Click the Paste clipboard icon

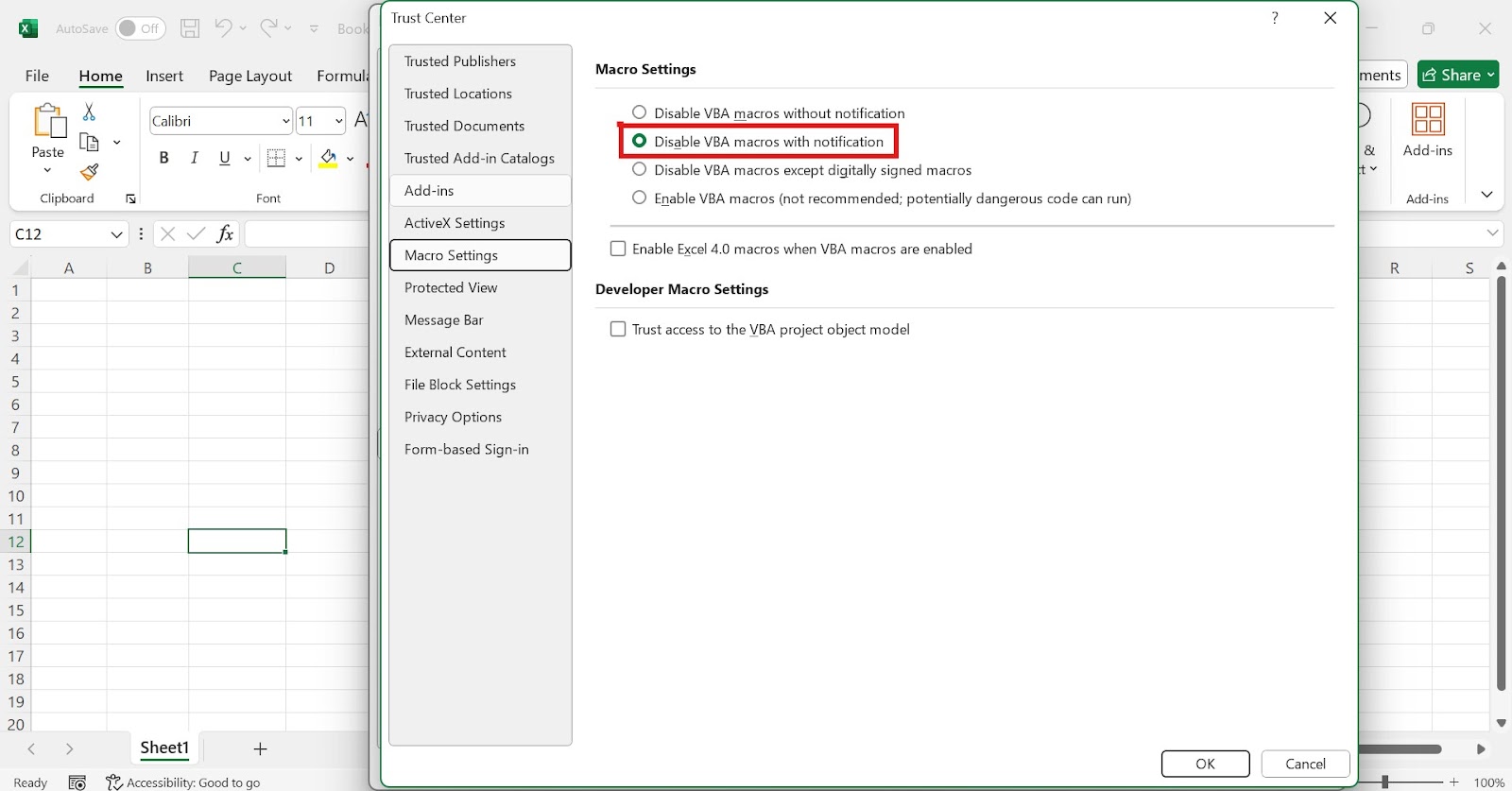(48, 121)
